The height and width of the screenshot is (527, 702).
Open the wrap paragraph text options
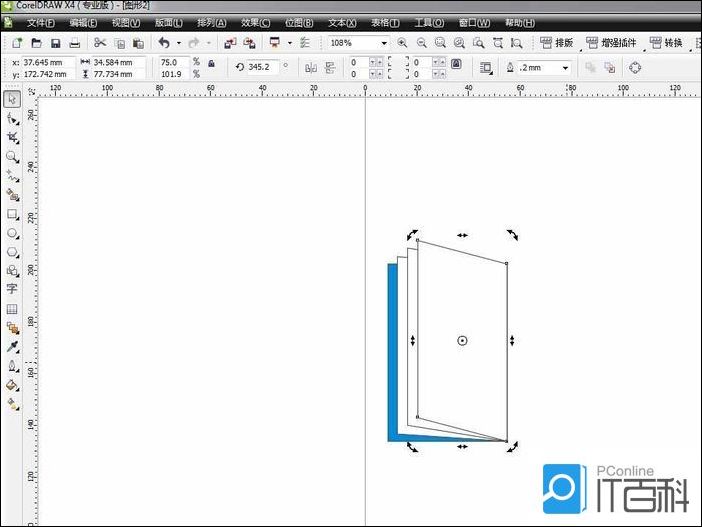click(x=486, y=68)
